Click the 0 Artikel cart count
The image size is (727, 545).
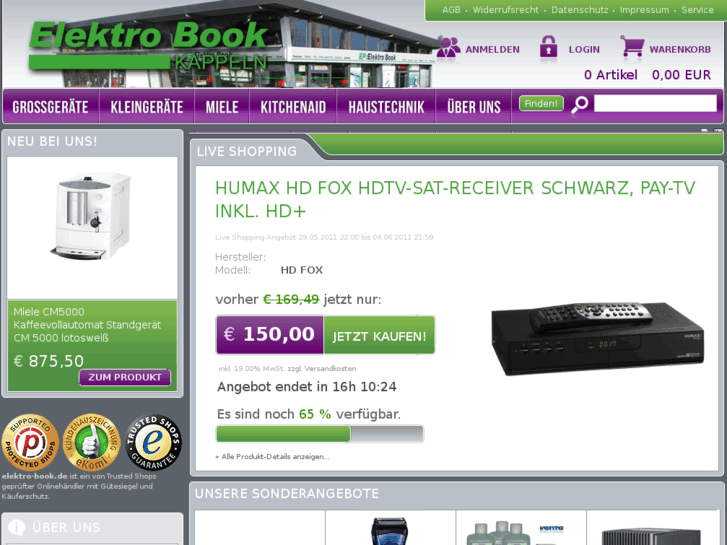point(611,75)
